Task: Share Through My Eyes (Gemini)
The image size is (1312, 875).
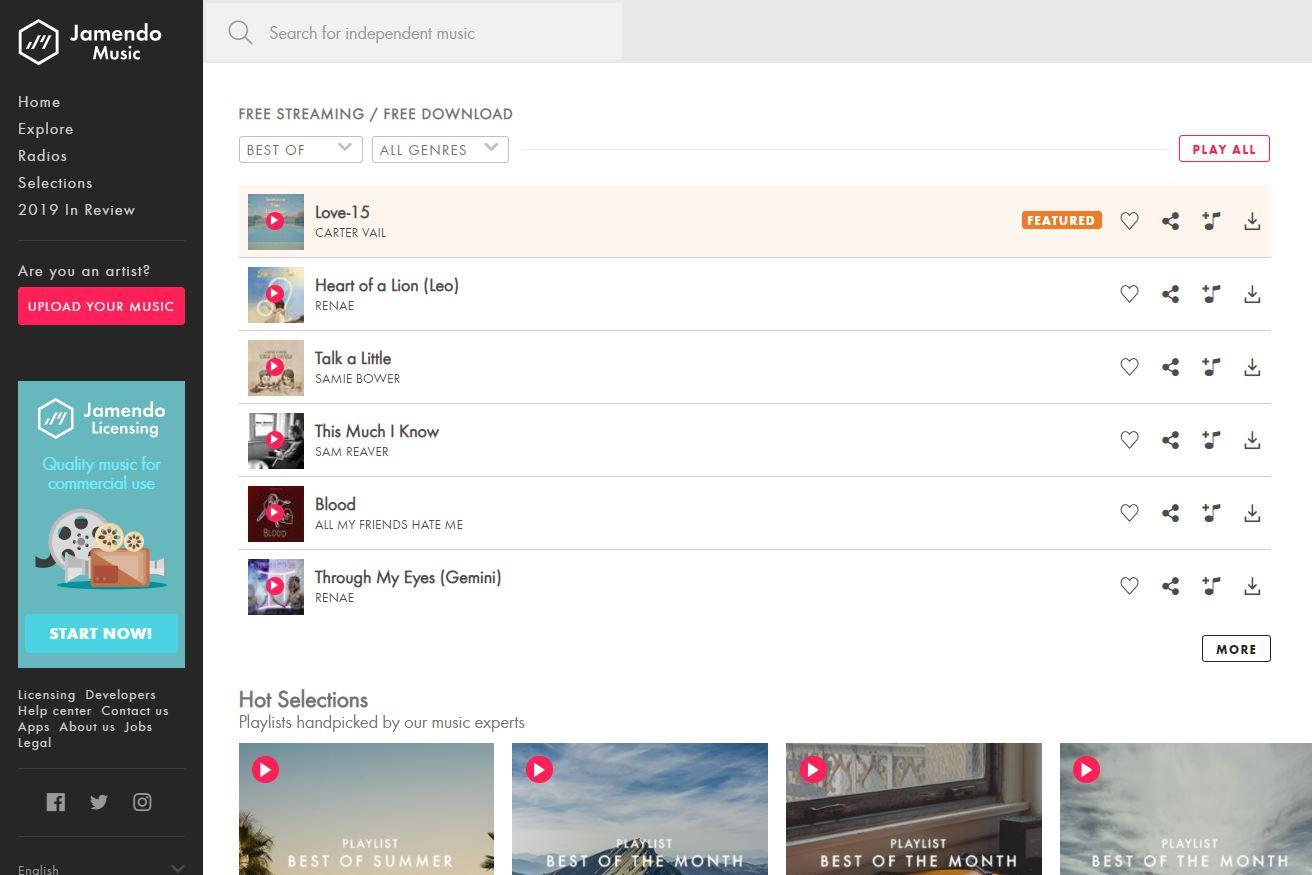Action: pos(1170,586)
